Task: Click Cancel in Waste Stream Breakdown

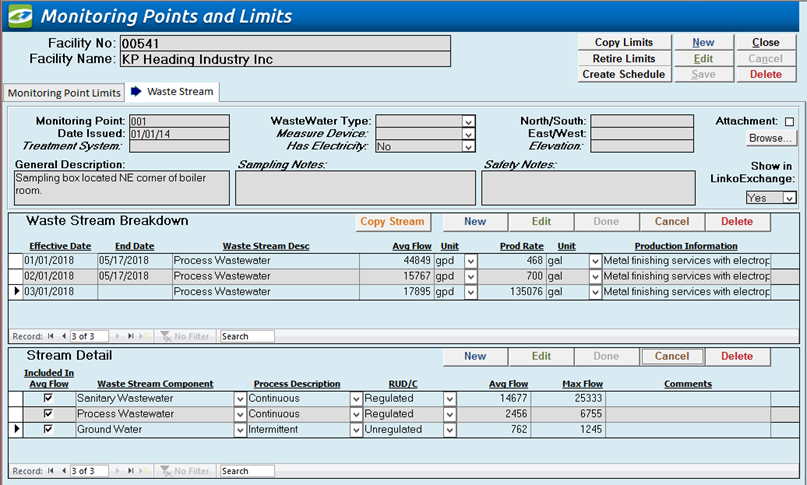Action: [672, 221]
